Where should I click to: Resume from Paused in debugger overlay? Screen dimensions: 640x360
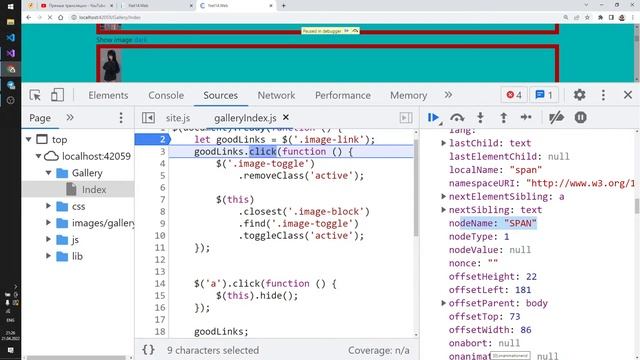[x=347, y=31]
